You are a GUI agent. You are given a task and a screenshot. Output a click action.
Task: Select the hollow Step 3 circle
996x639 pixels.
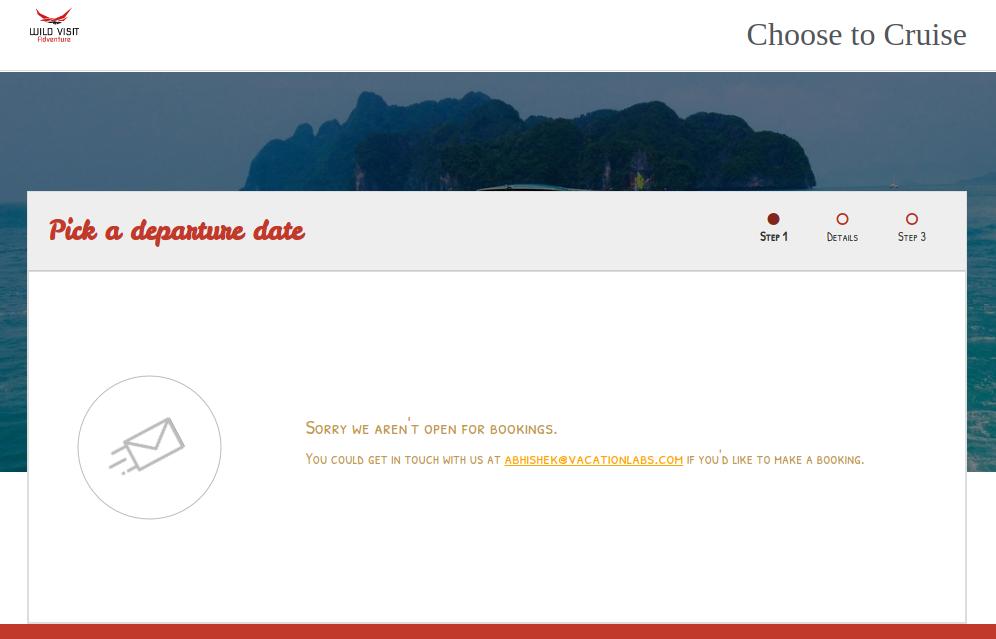pos(912,219)
